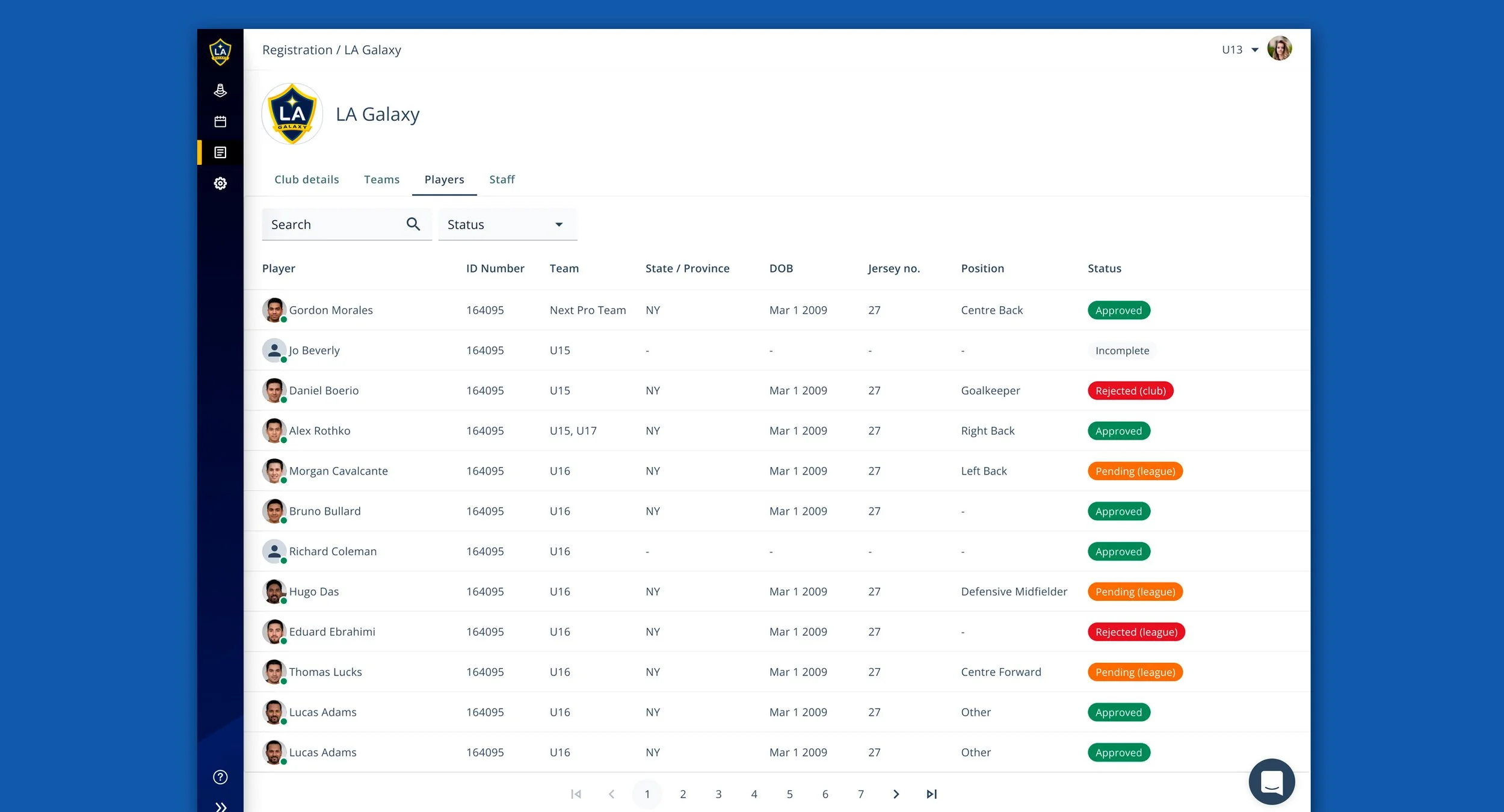The width and height of the screenshot is (1504, 812).
Task: Click Daniel Boerio's Rejected (club) badge
Action: tap(1130, 391)
